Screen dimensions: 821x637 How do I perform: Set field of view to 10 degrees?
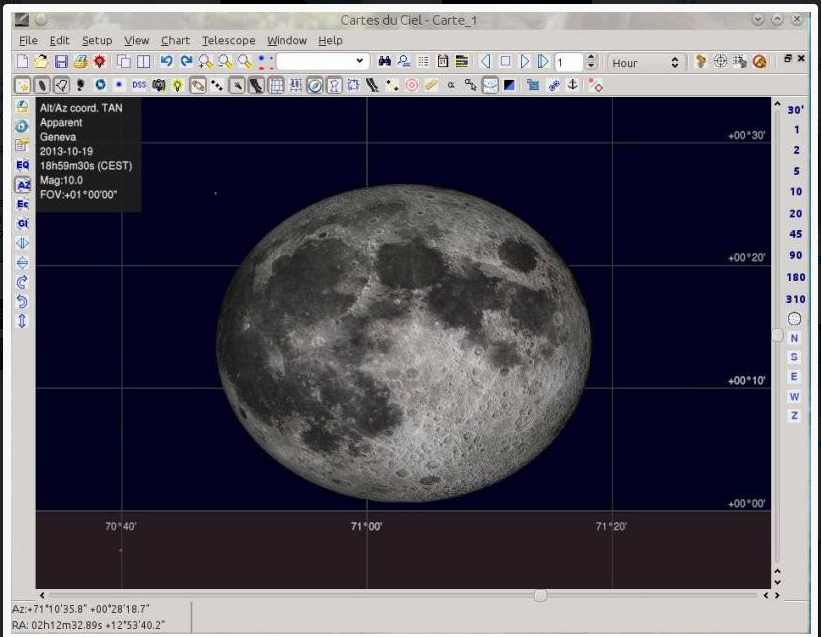click(795, 192)
